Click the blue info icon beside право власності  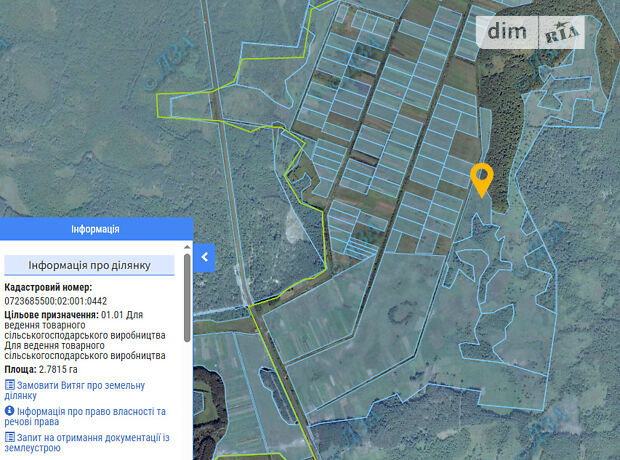coord(10,411)
